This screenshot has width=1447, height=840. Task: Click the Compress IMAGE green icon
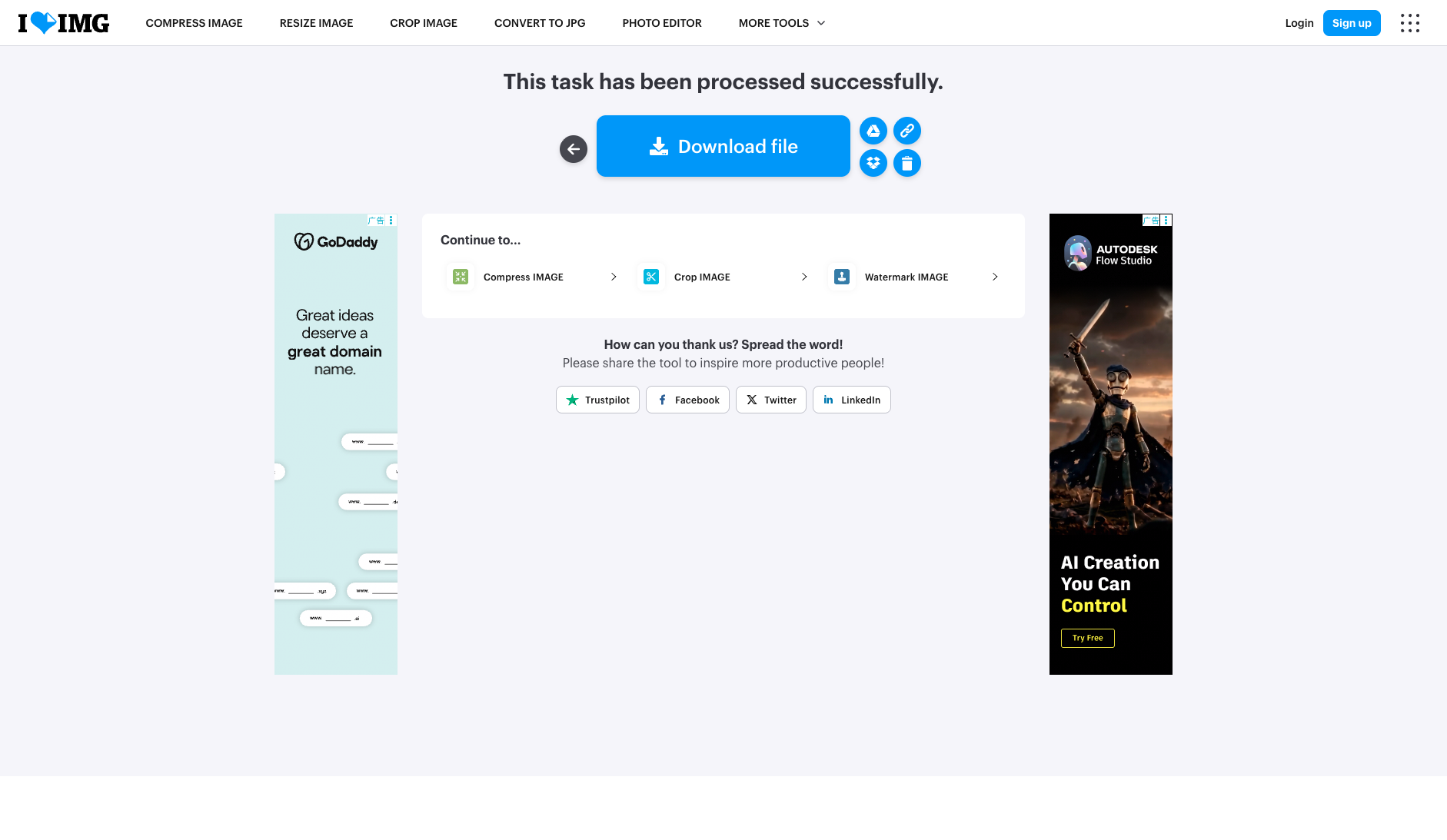coord(461,277)
